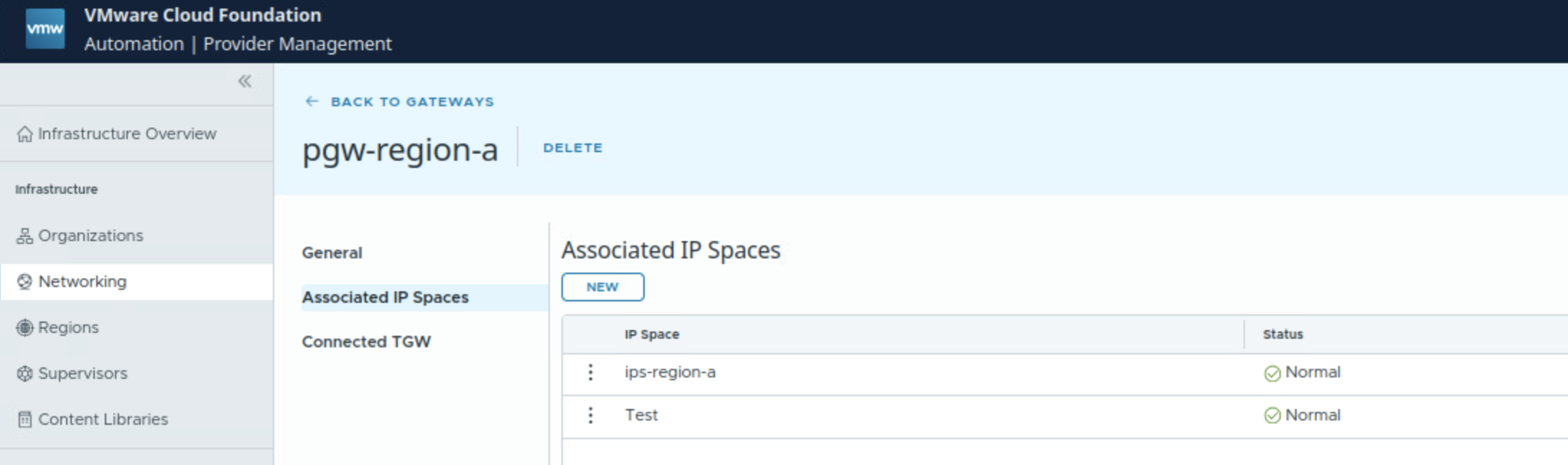Open actions menu for Test row
1568x465 pixels.
[590, 415]
